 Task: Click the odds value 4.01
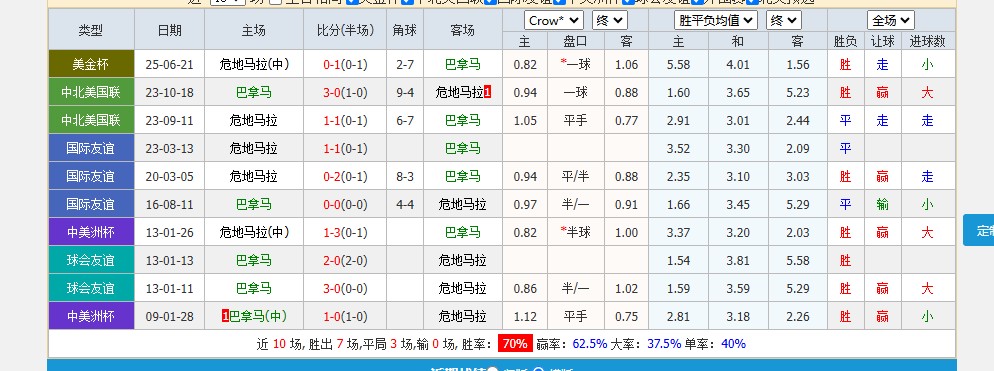(x=738, y=65)
